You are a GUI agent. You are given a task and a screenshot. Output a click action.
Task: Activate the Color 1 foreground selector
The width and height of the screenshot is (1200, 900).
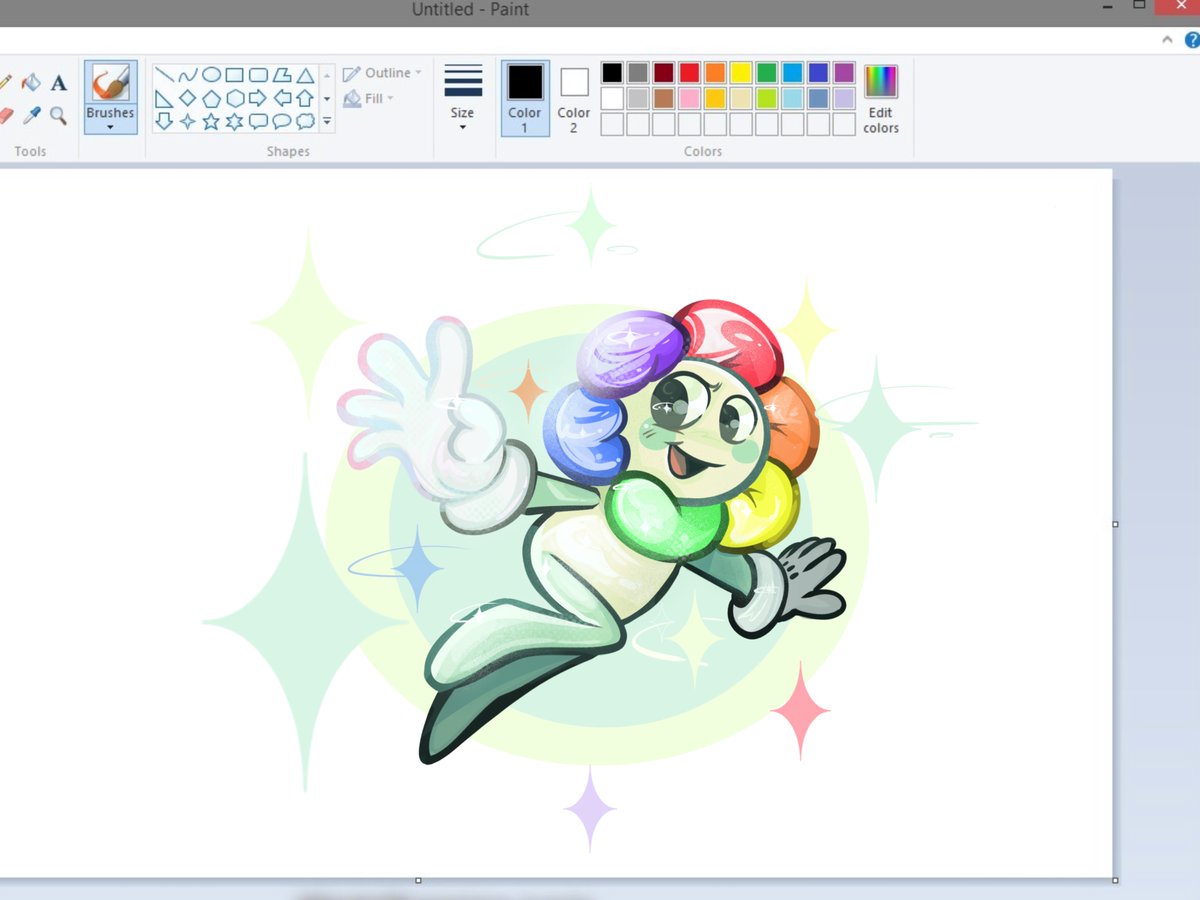pos(525,98)
